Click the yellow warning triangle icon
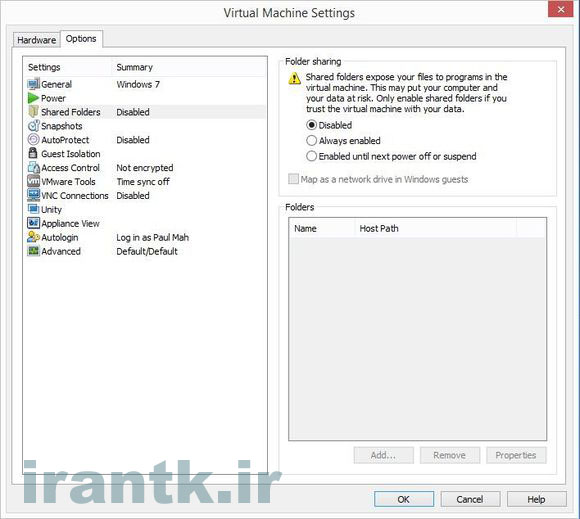580x519 pixels. [294, 78]
